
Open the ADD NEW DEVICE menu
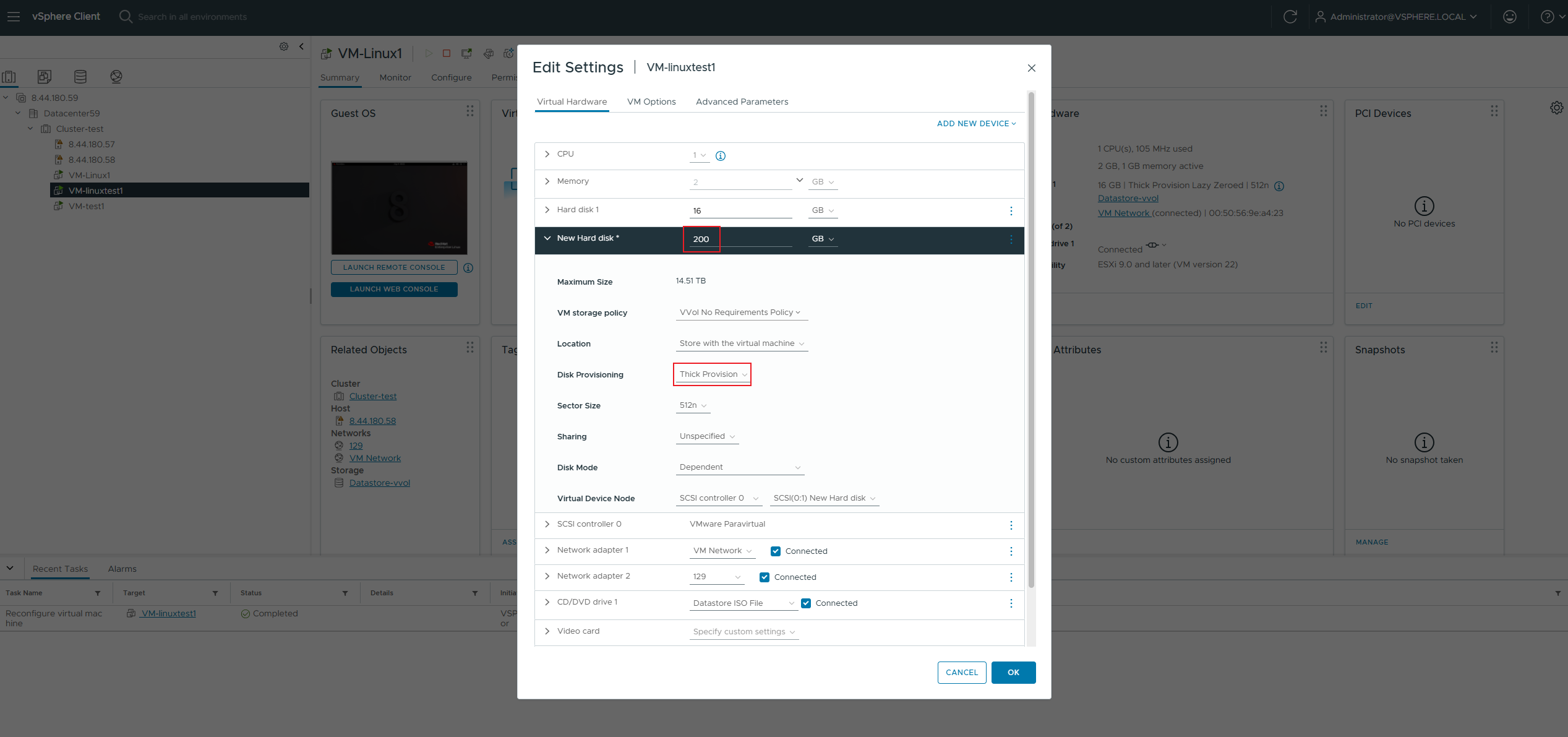click(977, 124)
